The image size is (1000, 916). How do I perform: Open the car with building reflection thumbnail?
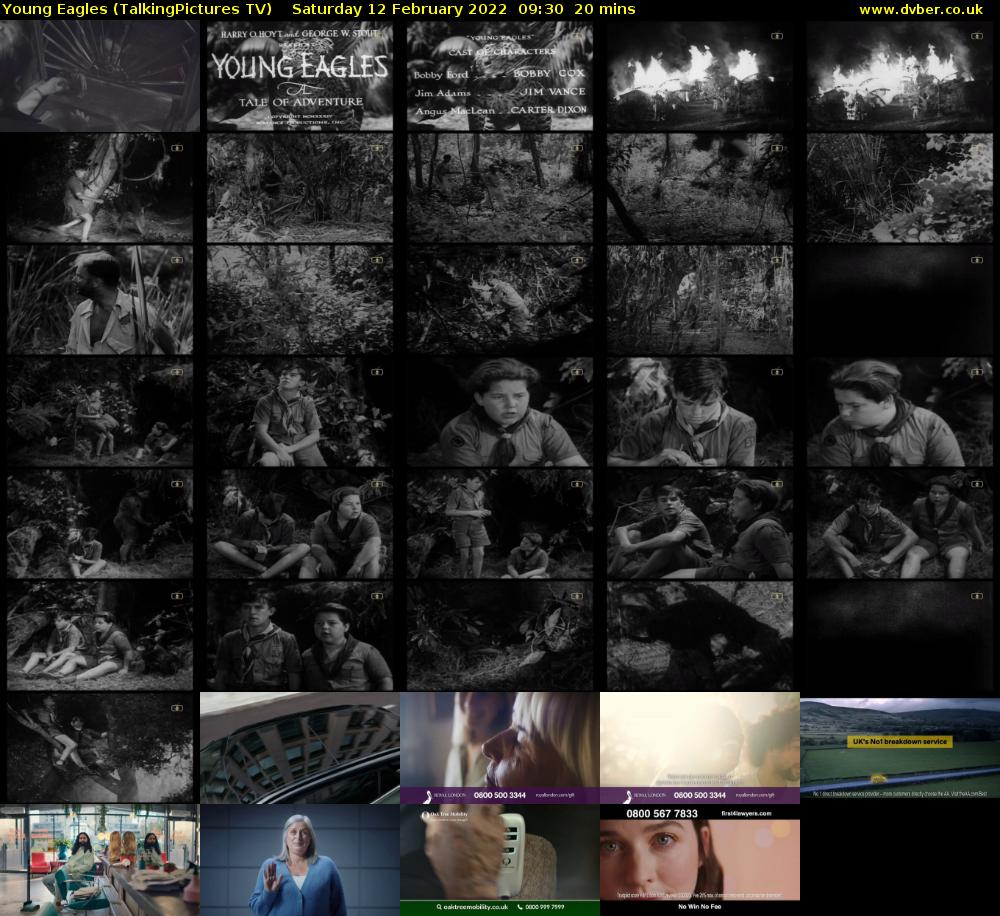[x=300, y=748]
